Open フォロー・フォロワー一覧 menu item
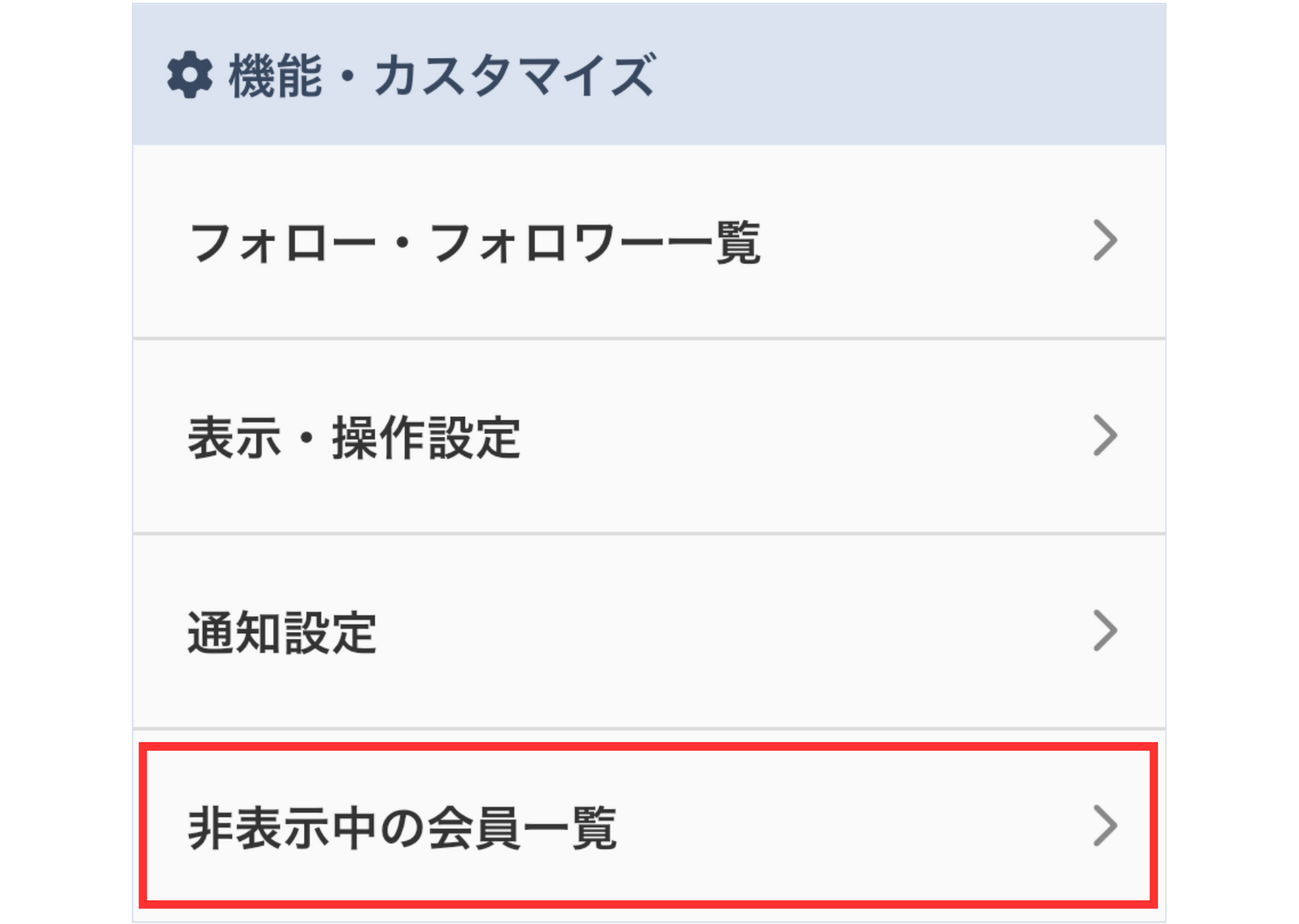1299x924 pixels. pos(648,242)
